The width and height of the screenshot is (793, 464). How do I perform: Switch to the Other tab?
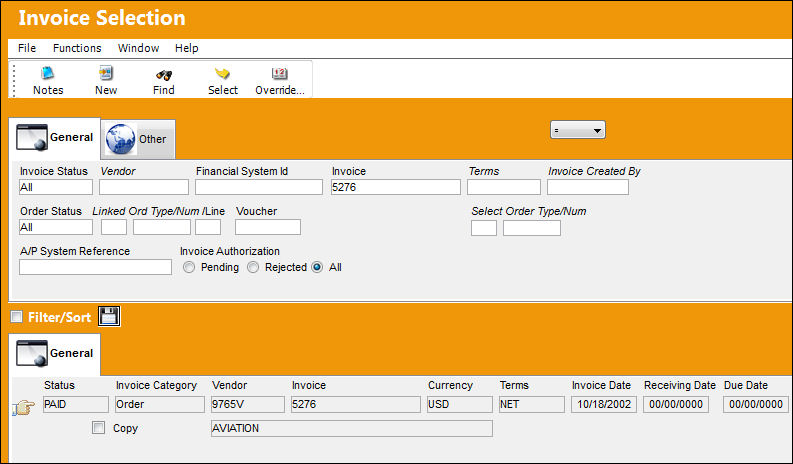(138, 139)
